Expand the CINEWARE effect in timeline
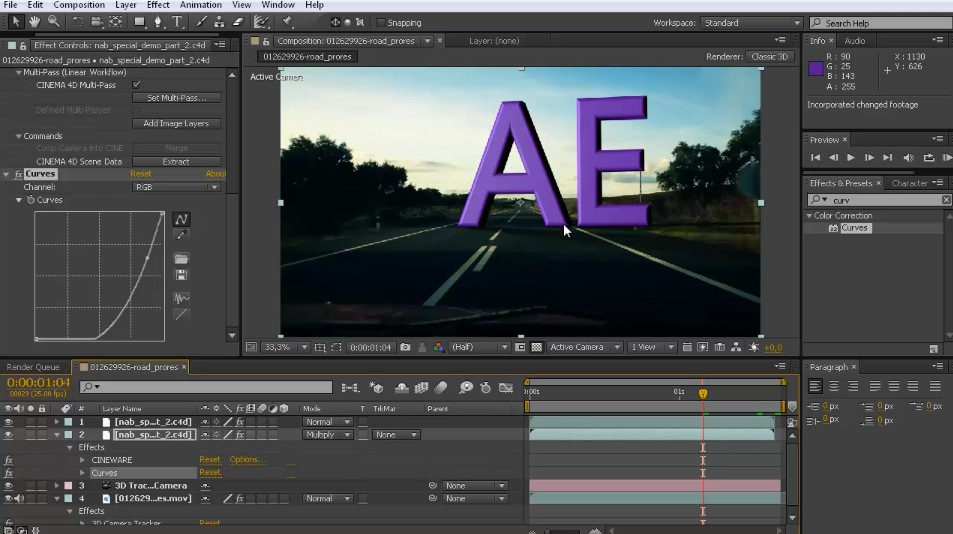Image resolution: width=953 pixels, height=534 pixels. [x=82, y=460]
